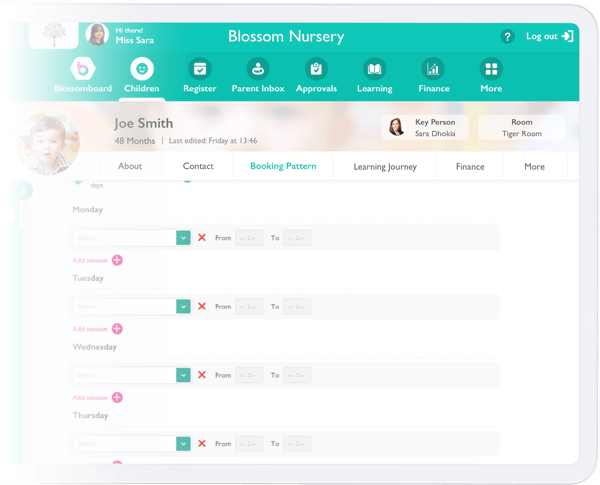Open the Learning Journey tab

pos(385,167)
